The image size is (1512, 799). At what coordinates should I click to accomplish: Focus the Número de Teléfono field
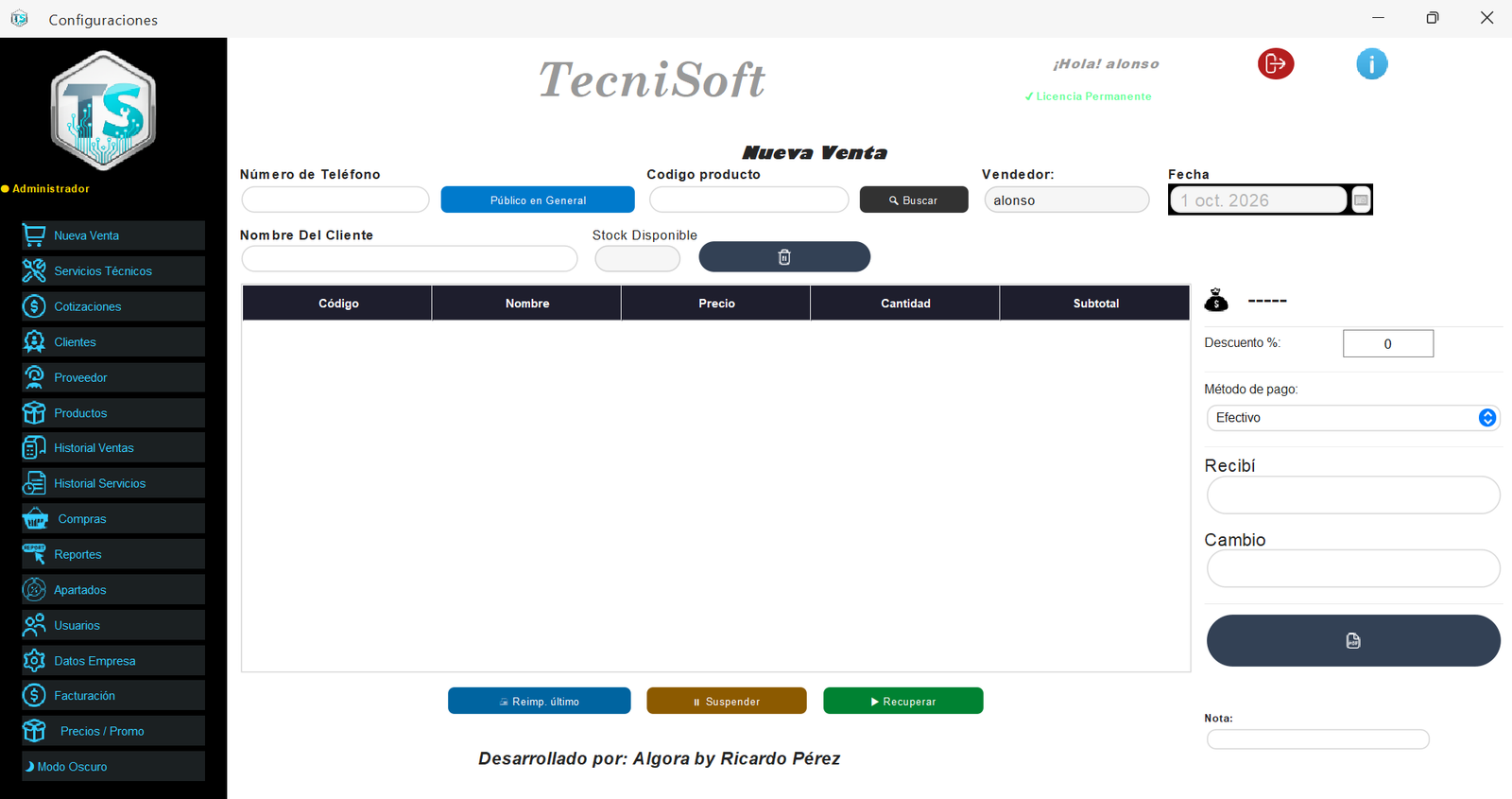[335, 200]
